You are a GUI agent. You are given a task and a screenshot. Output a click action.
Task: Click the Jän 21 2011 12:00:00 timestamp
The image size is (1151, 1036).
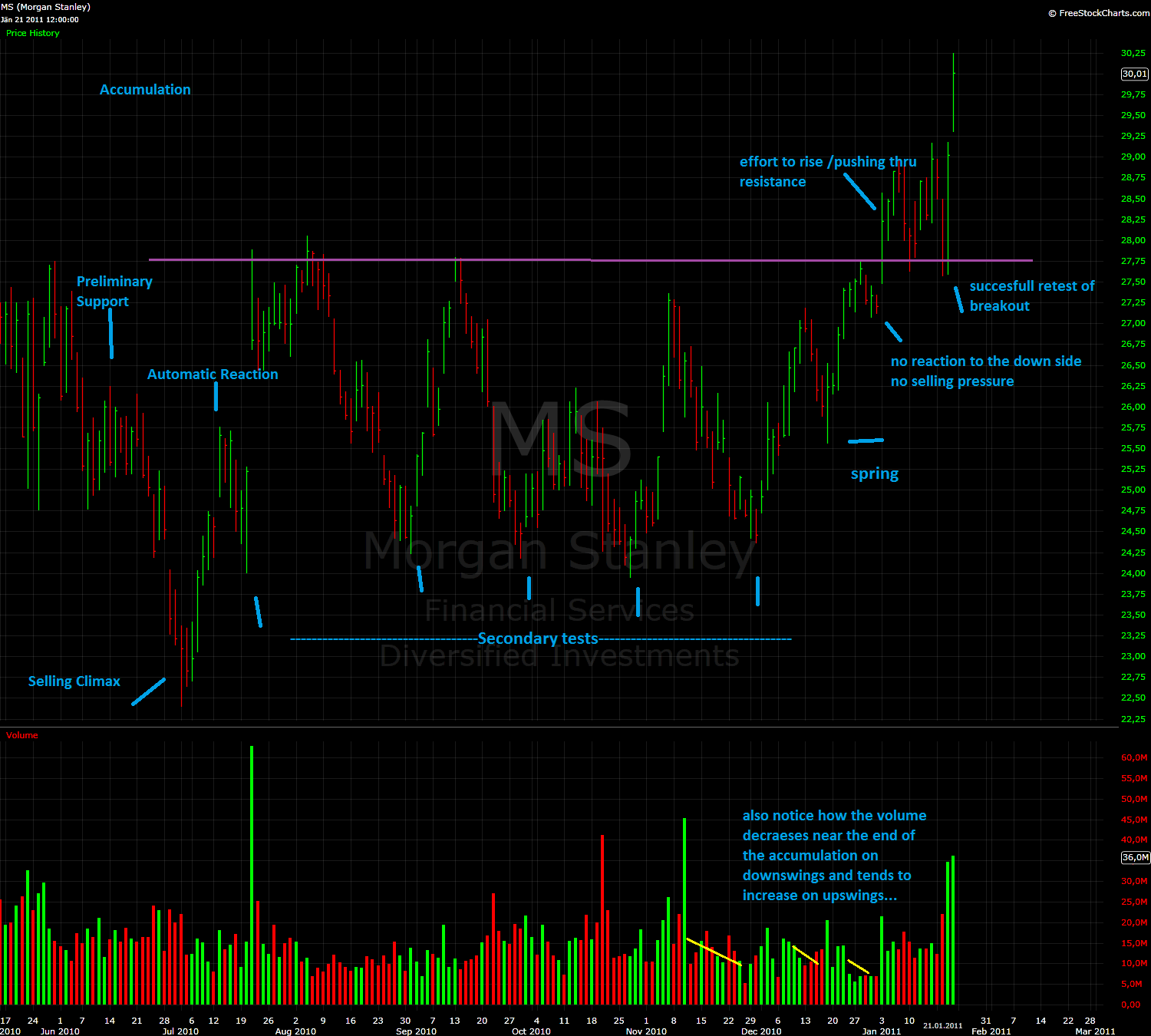(x=40, y=20)
